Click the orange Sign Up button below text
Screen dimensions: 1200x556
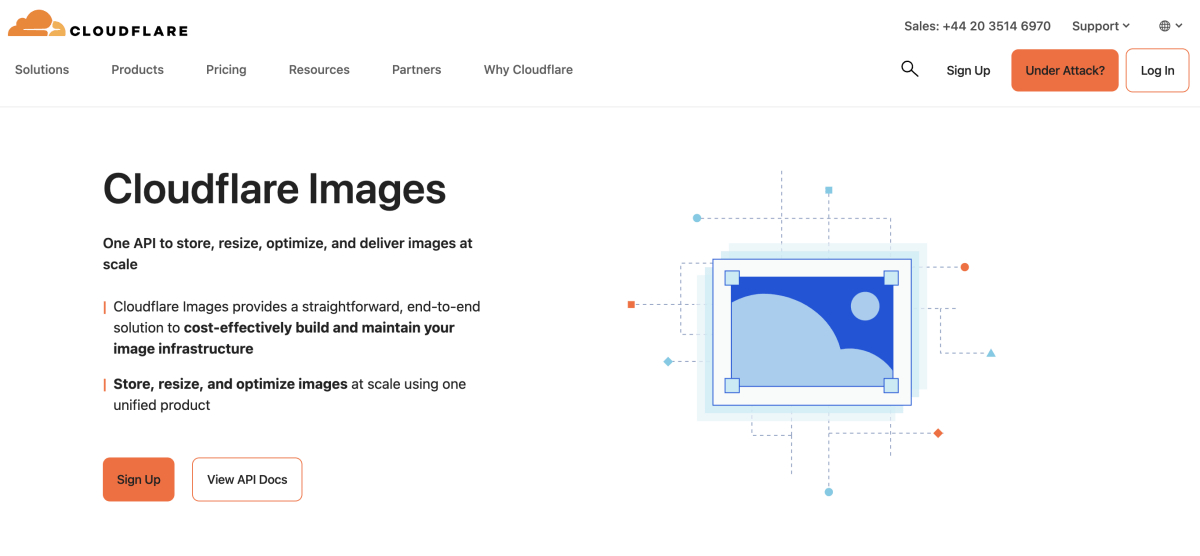139,479
